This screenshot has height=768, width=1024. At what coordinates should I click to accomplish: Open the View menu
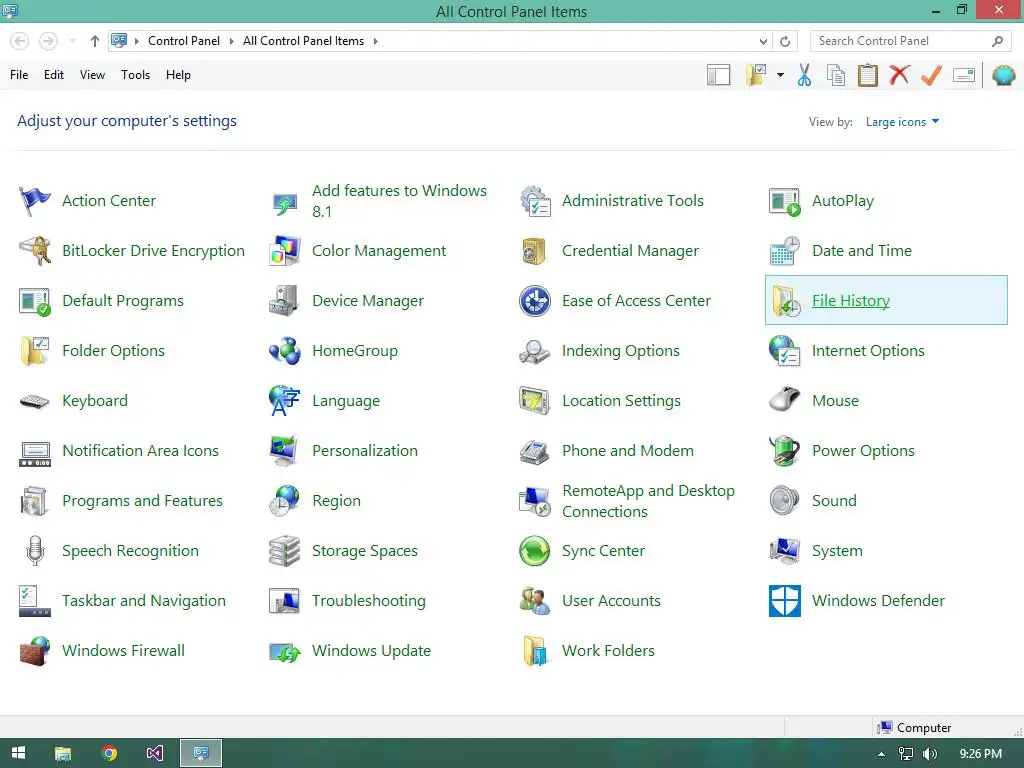click(92, 75)
